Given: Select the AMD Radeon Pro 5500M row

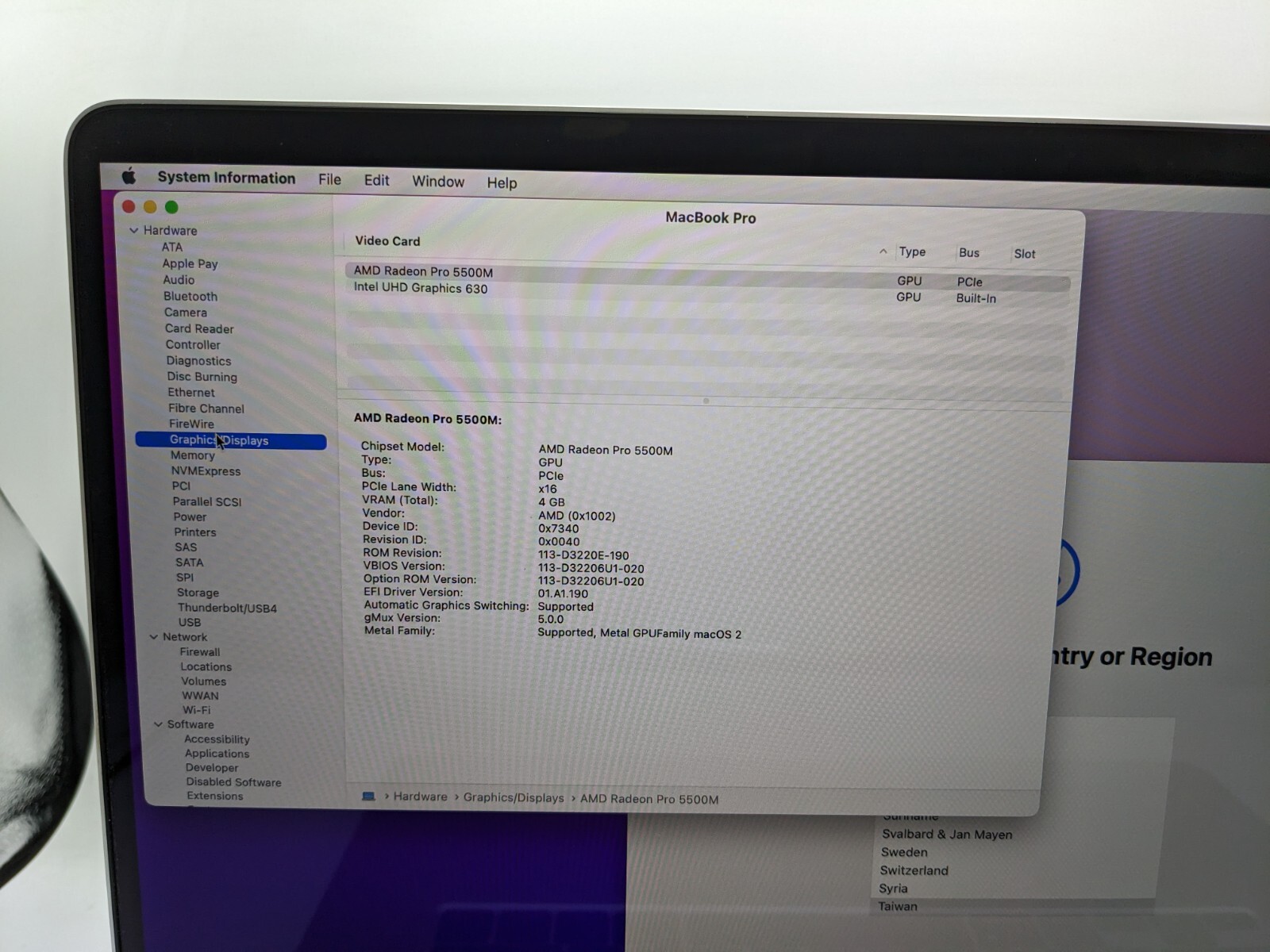Looking at the screenshot, I should (707, 277).
